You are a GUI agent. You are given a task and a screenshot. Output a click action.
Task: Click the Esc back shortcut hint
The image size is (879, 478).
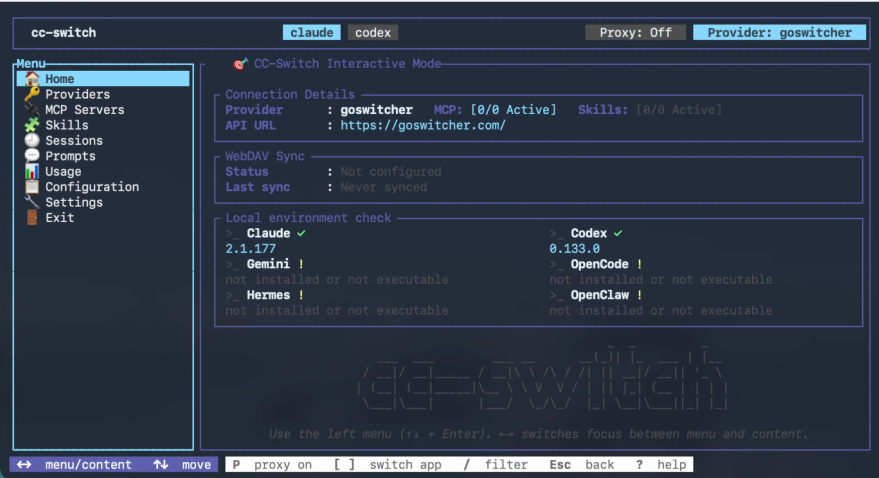click(x=582, y=465)
